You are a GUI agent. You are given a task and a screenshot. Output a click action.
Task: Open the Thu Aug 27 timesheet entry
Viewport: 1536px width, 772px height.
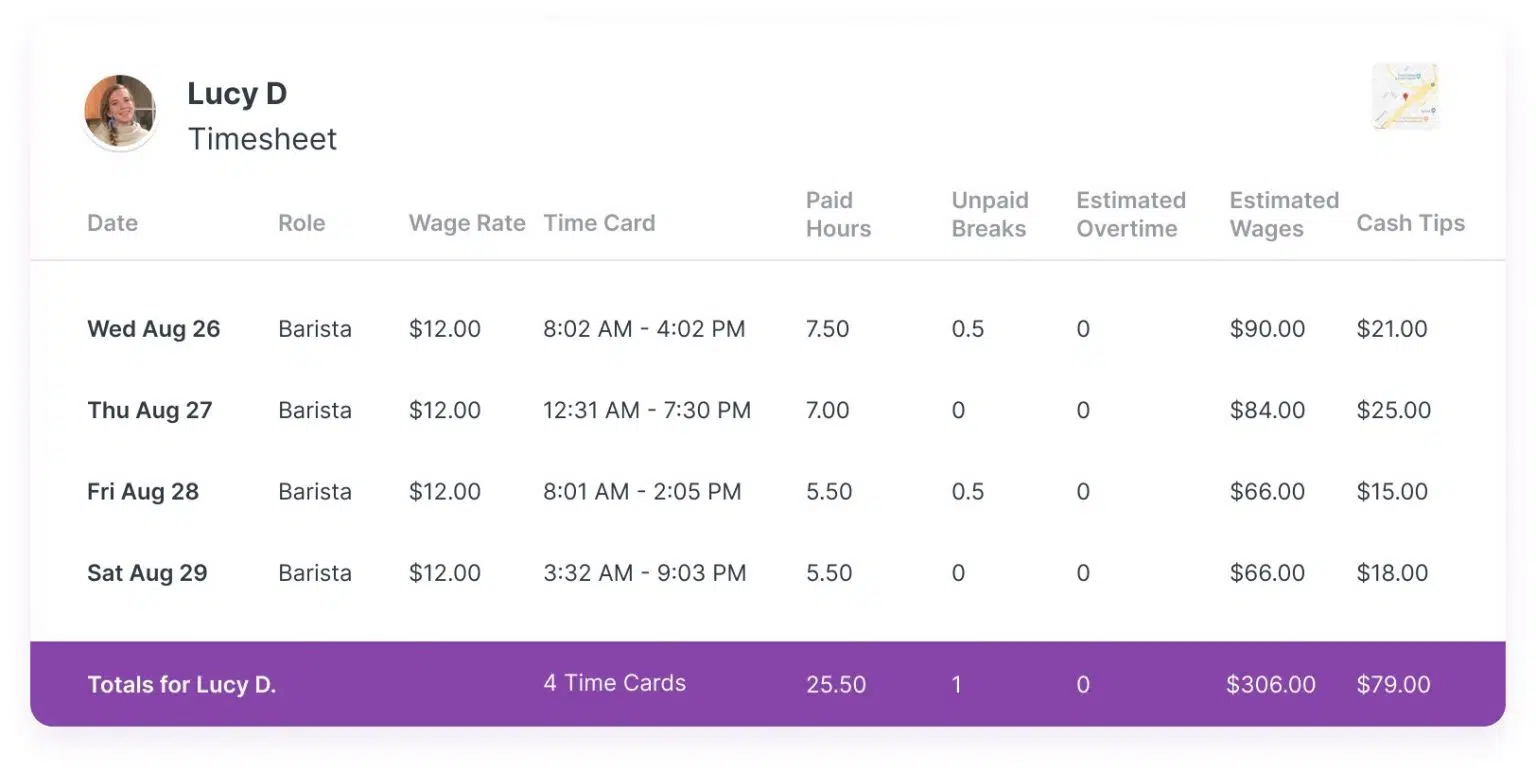click(x=150, y=410)
